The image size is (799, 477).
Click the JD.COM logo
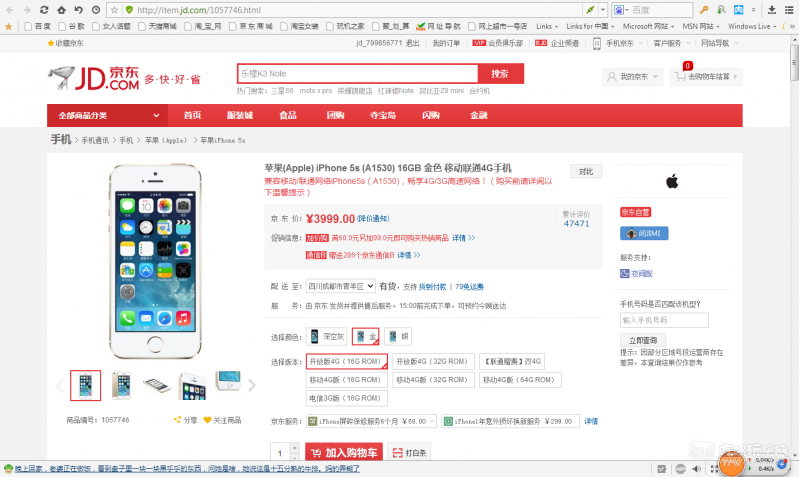coord(93,78)
